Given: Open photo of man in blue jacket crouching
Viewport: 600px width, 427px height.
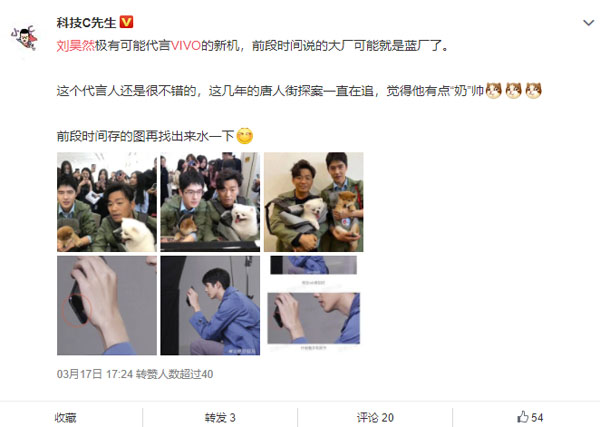Looking at the screenshot, I should tap(210, 305).
